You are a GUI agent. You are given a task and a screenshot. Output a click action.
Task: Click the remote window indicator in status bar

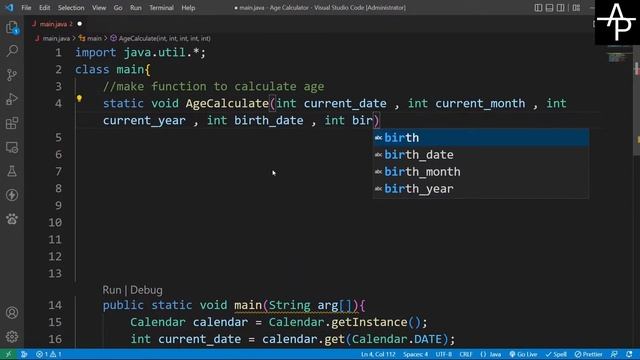coord(8,354)
